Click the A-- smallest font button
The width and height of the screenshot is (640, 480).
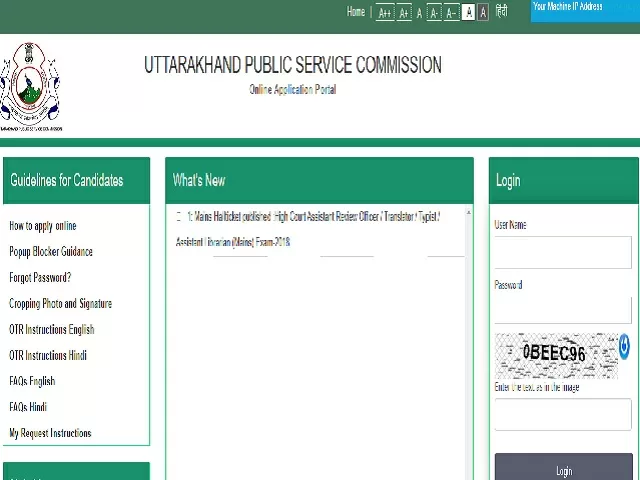[x=451, y=13]
